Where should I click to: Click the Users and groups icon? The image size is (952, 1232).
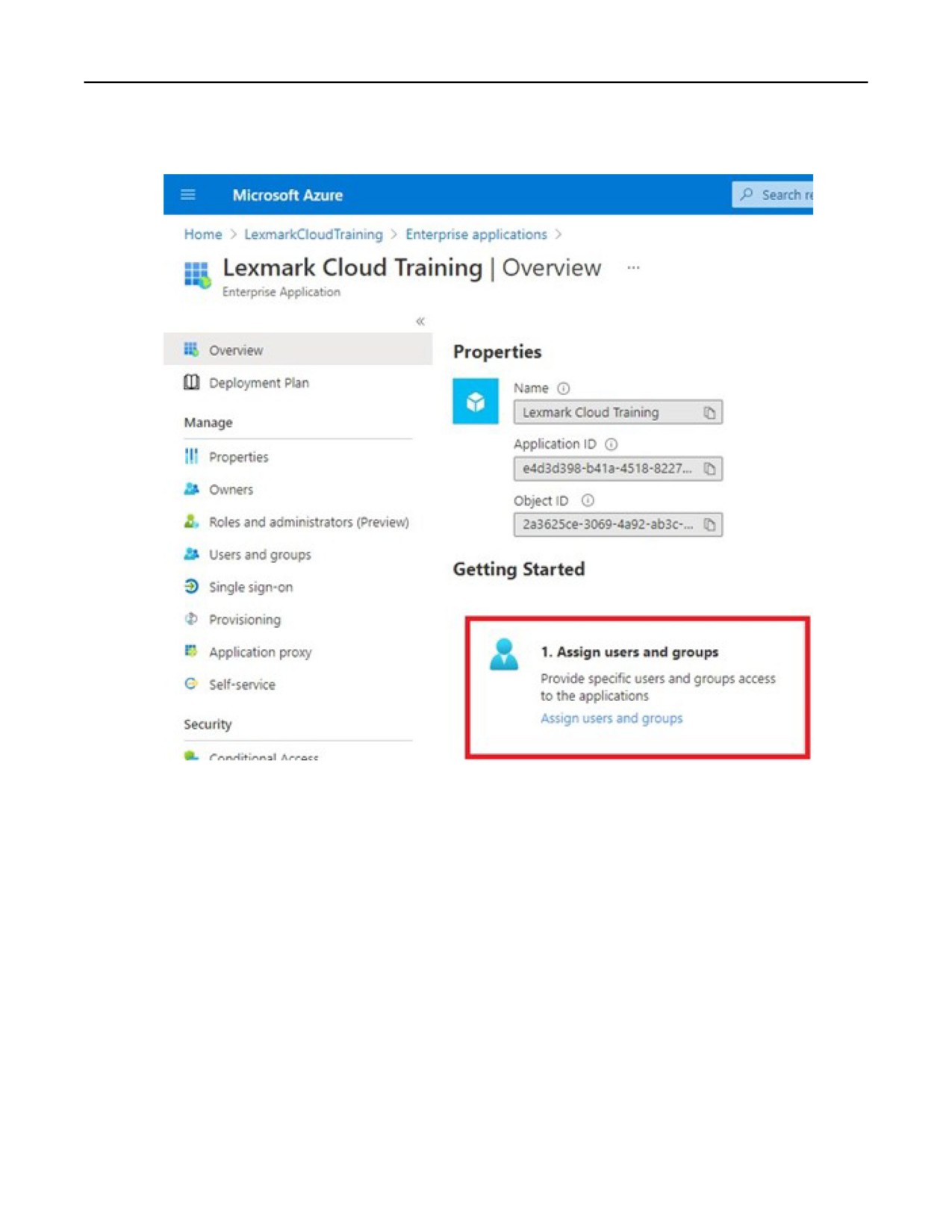click(x=191, y=553)
